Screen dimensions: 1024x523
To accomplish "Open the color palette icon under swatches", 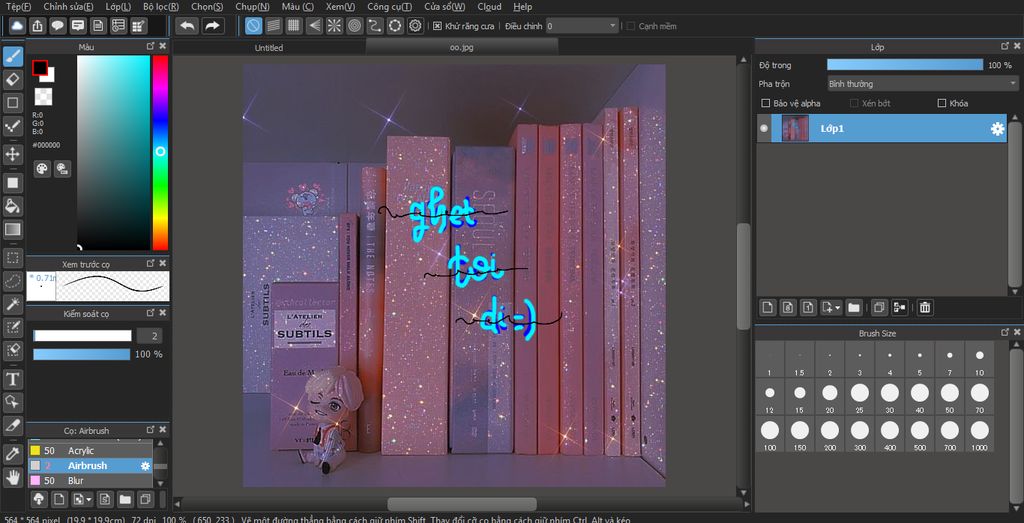I will coord(42,168).
